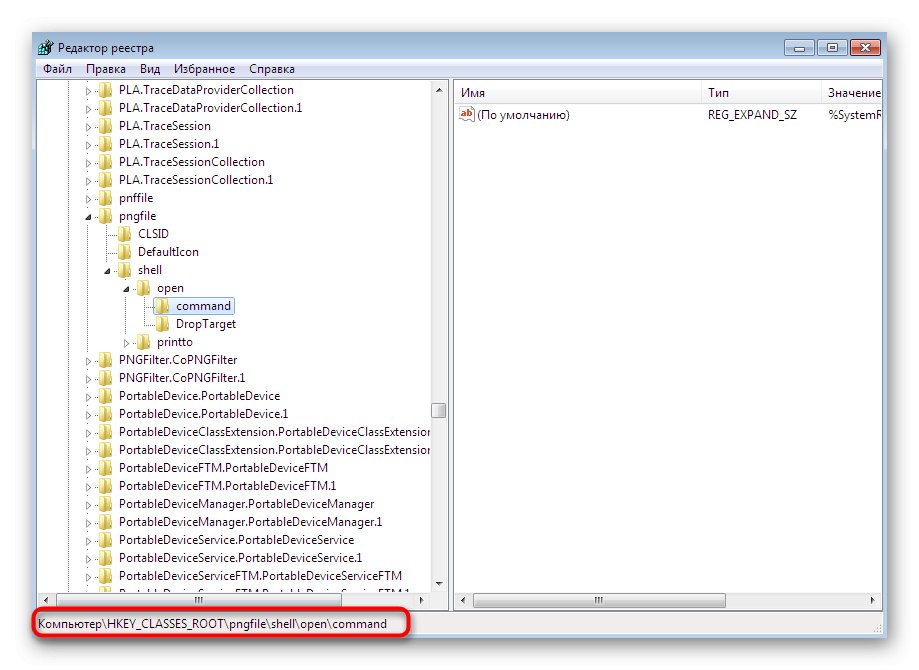This screenshot has width=919, height=670.
Task: Click the string value icon of (По умолчанию)
Action: point(467,114)
